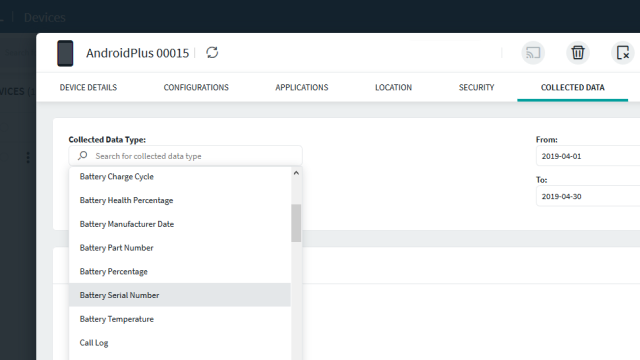The height and width of the screenshot is (360, 640).
Task: Click the AndroidPlus 00015 device name
Action: (x=138, y=53)
